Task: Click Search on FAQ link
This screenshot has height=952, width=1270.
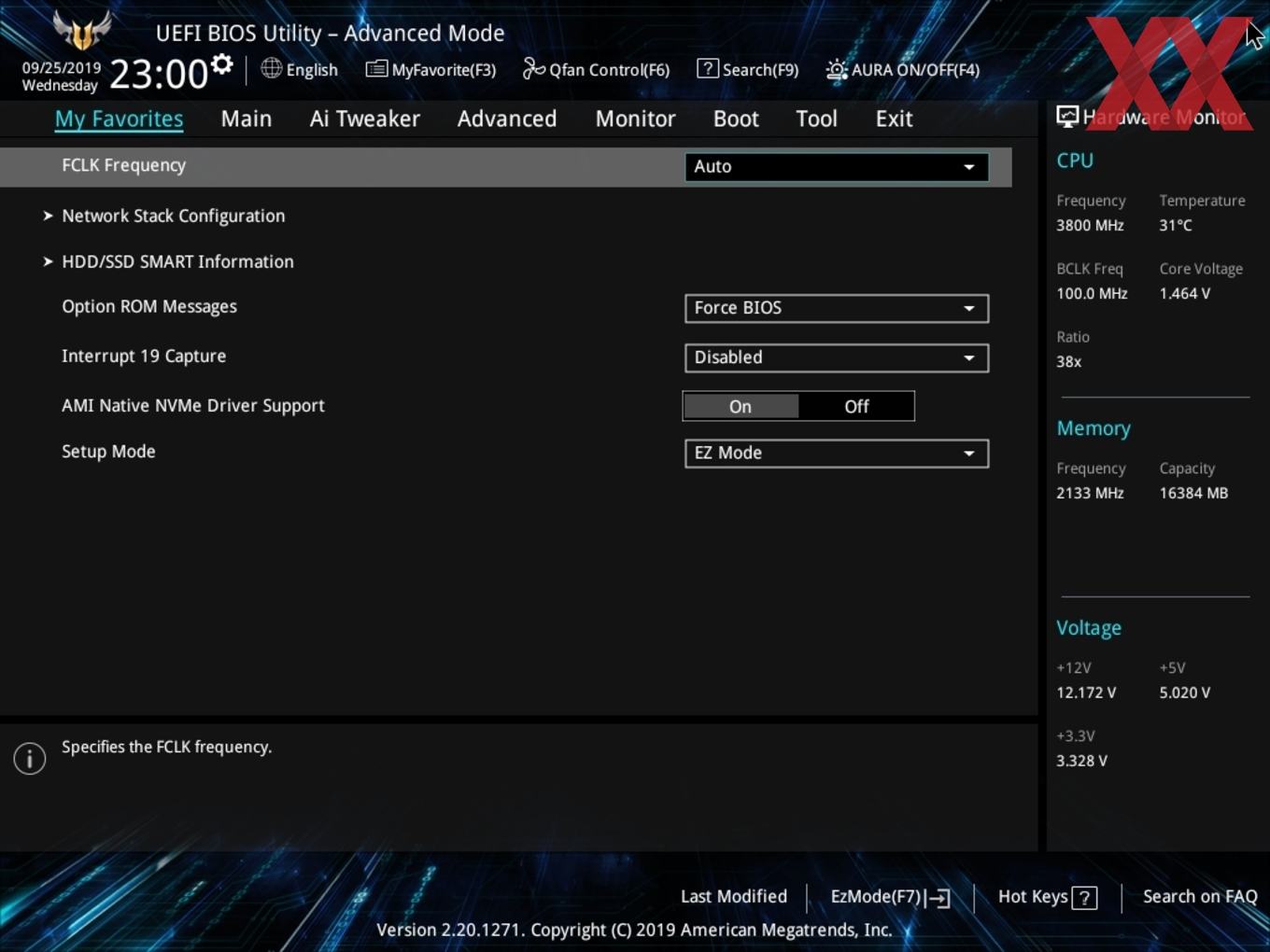Action: tap(1200, 896)
